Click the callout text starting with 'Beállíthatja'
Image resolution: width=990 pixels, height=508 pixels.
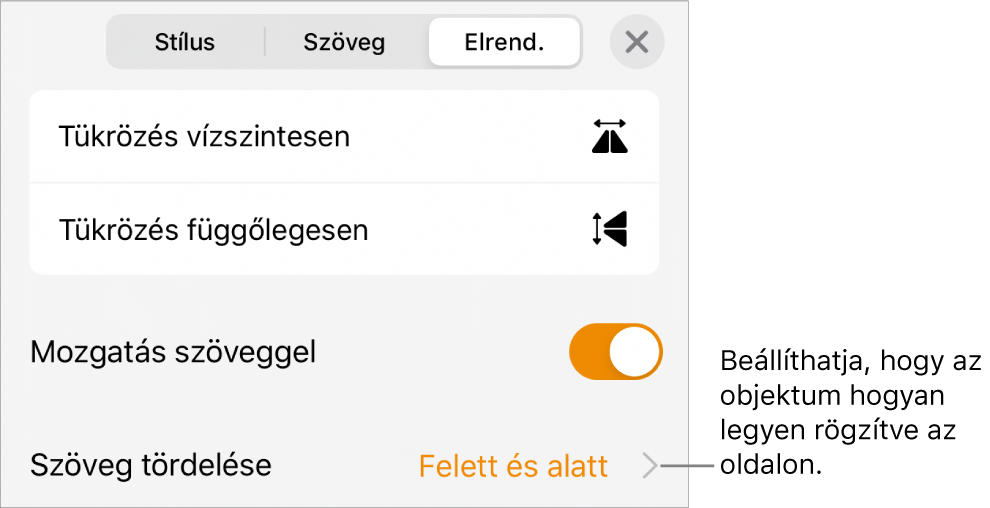[850, 412]
